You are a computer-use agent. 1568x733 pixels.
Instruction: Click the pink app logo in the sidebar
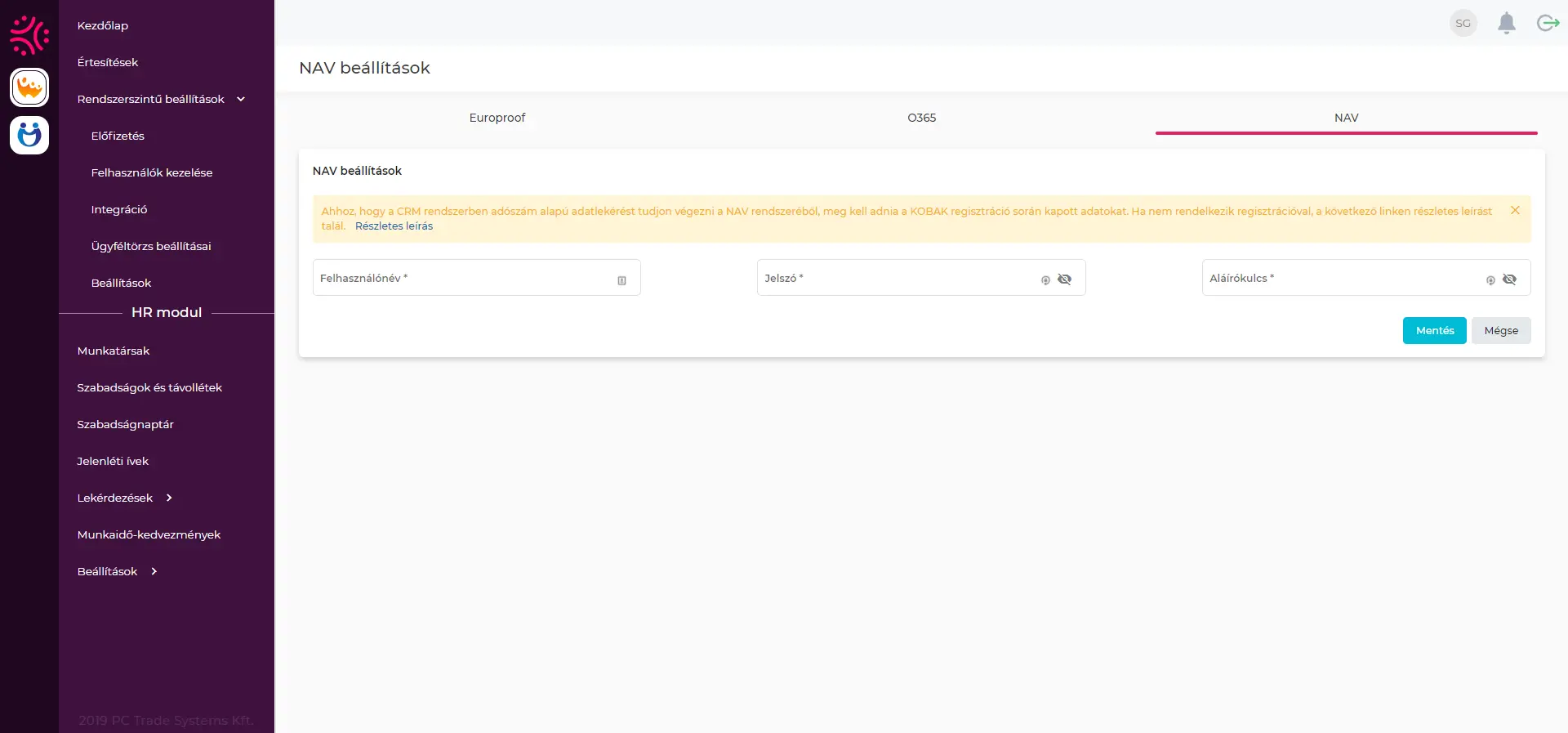coord(29,35)
